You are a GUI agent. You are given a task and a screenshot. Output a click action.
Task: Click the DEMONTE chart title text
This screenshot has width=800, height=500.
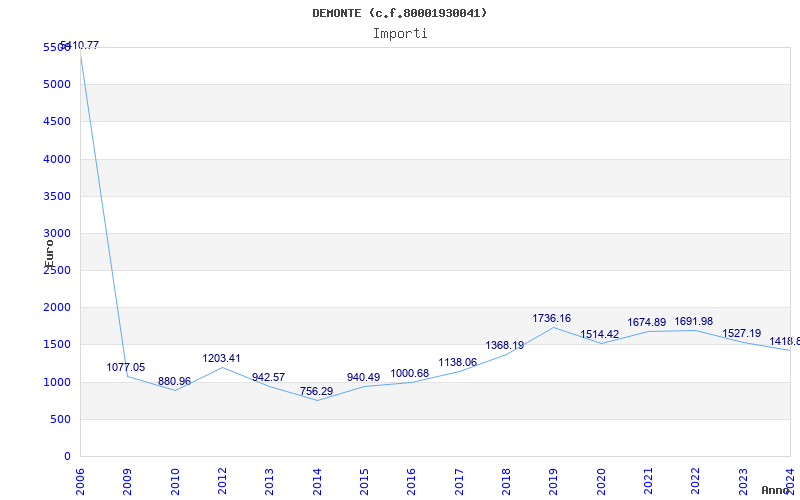click(399, 13)
